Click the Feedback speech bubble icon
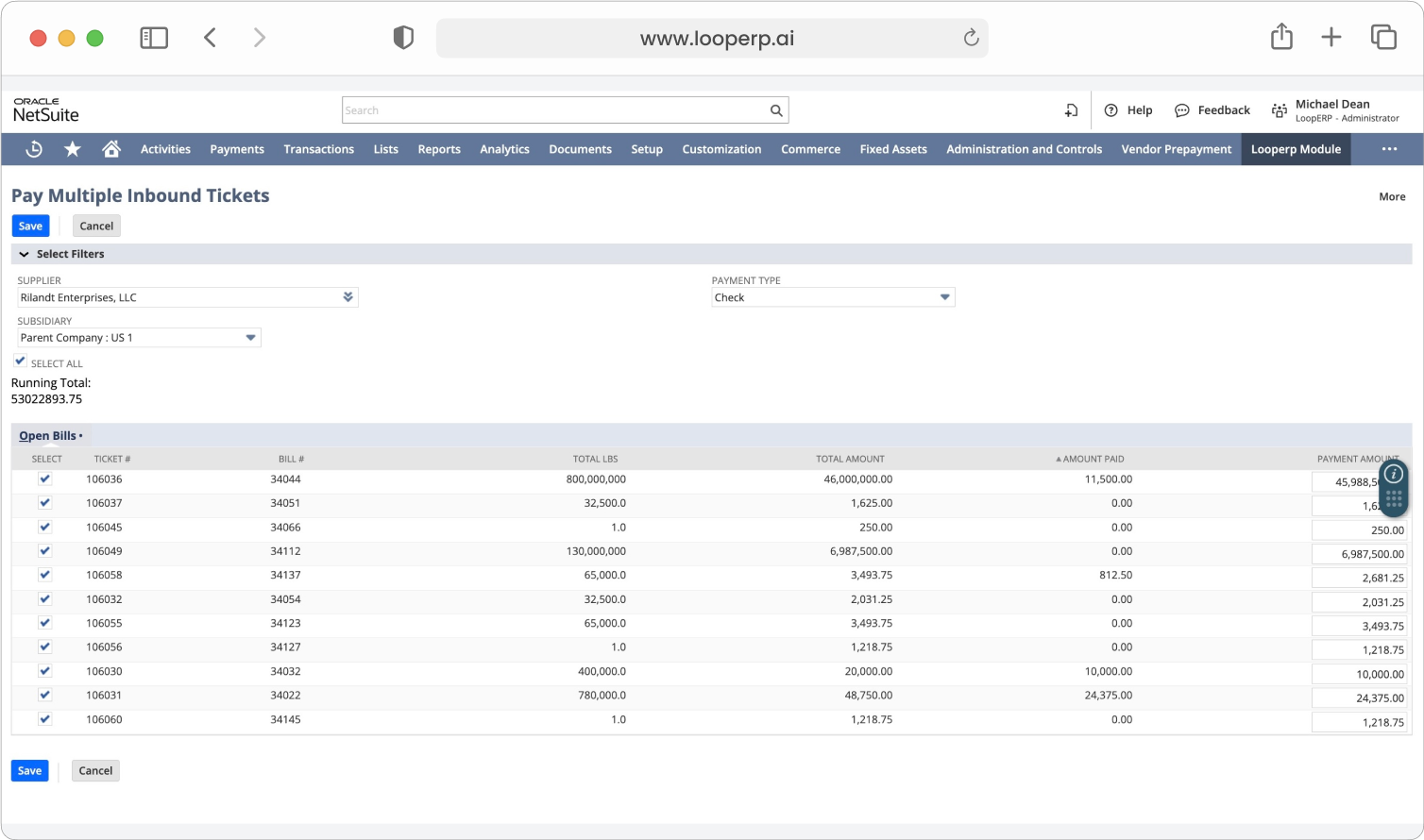1424x840 pixels. [x=1181, y=110]
